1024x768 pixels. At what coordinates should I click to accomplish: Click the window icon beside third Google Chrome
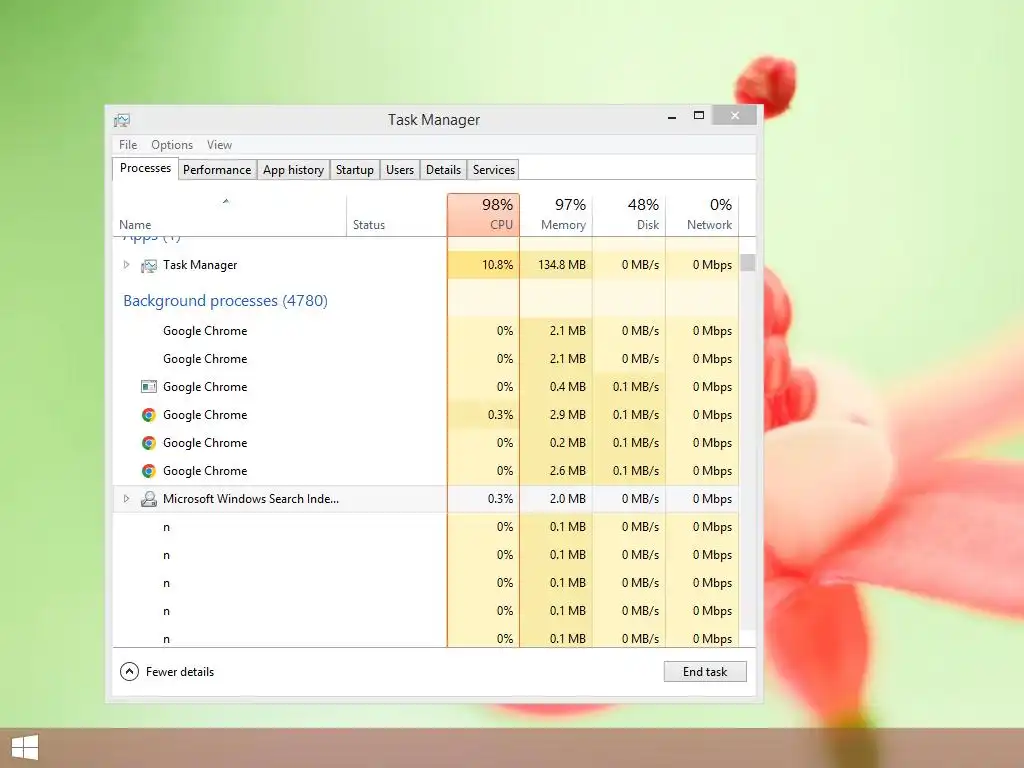pyautogui.click(x=149, y=387)
